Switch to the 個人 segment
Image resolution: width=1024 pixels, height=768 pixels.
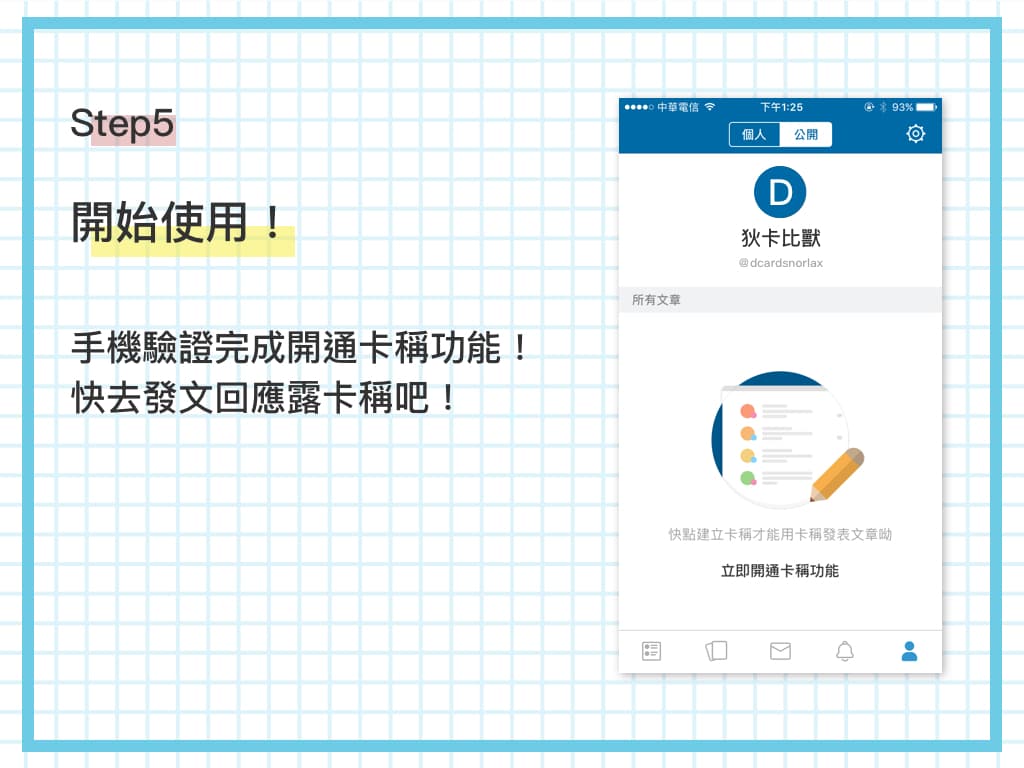[x=754, y=135]
